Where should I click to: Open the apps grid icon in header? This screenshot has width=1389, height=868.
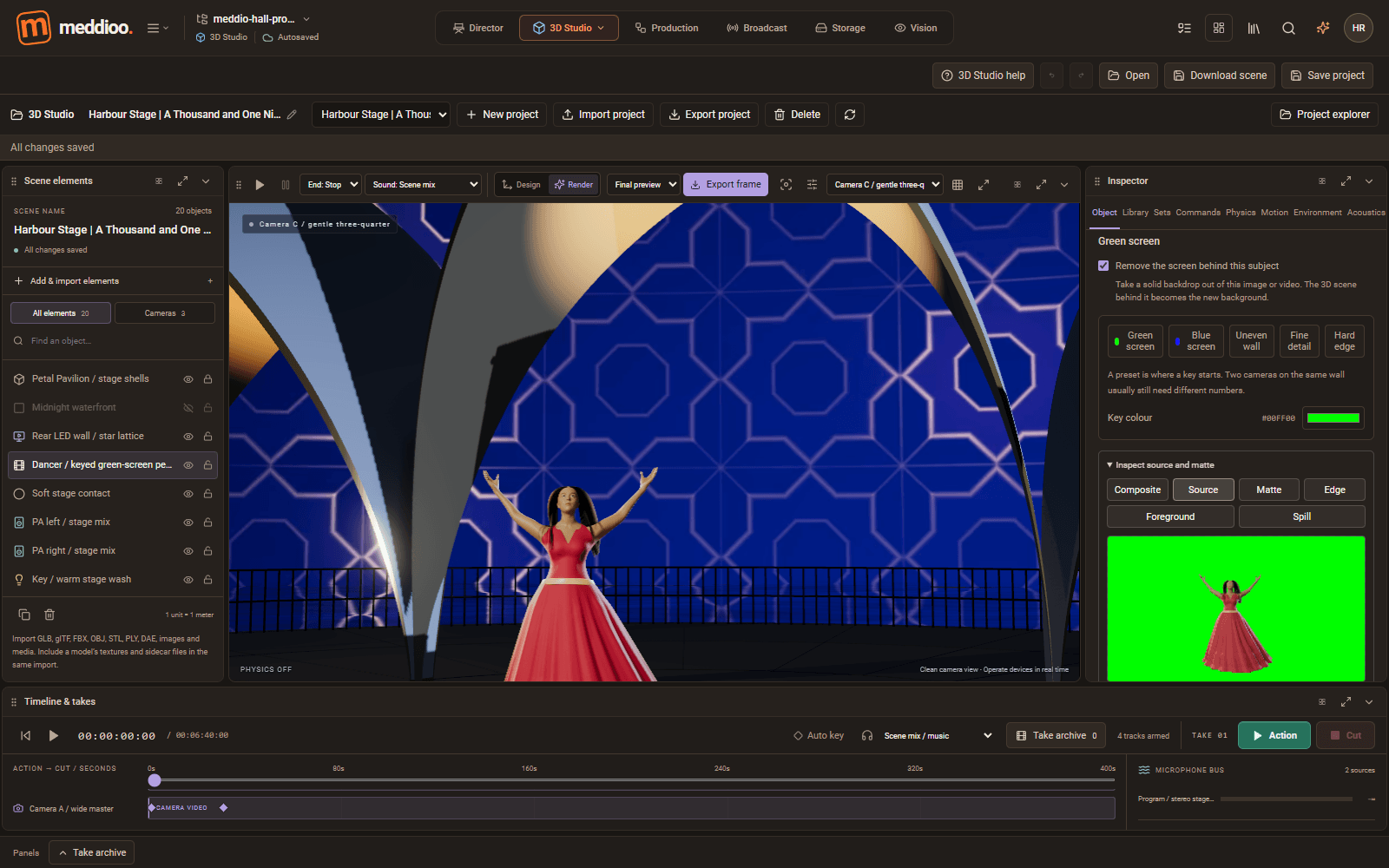[x=1219, y=28]
